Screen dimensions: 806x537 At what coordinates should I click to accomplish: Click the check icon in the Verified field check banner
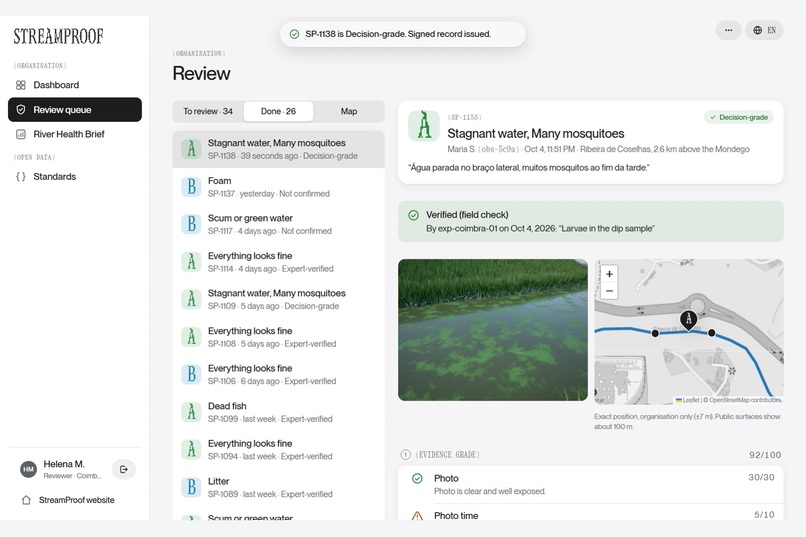(413, 215)
